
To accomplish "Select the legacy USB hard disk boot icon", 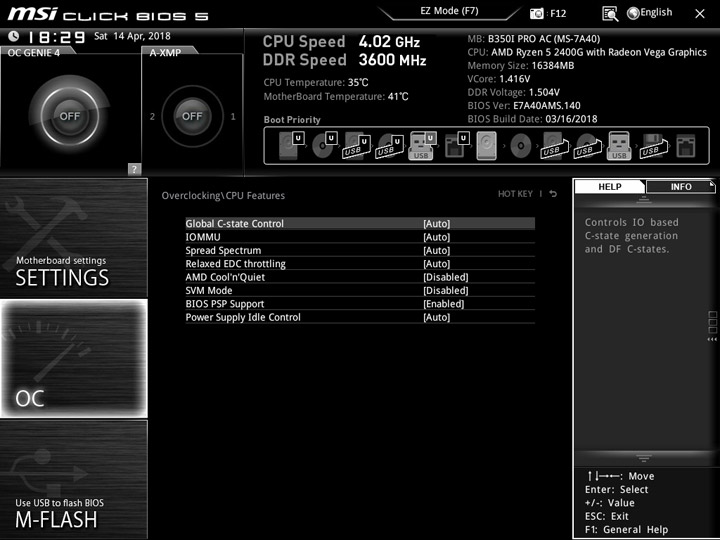I will [x=555, y=146].
